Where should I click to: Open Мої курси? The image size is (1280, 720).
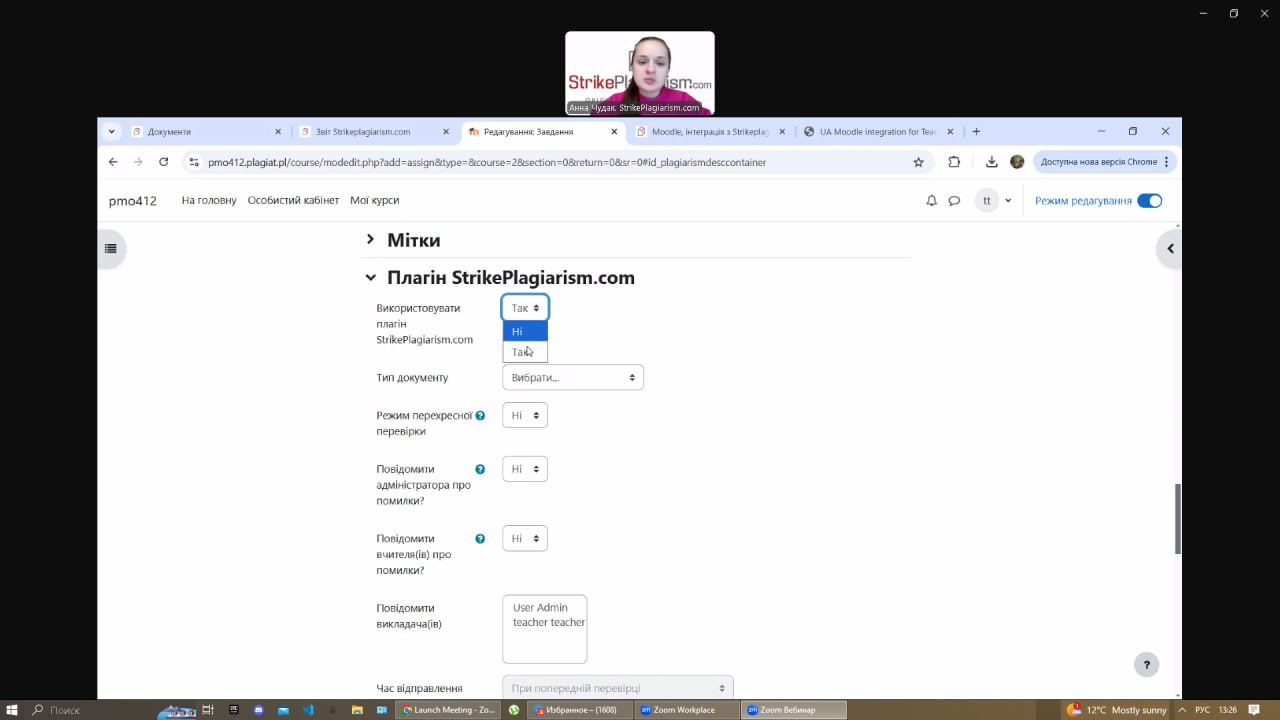(x=374, y=201)
